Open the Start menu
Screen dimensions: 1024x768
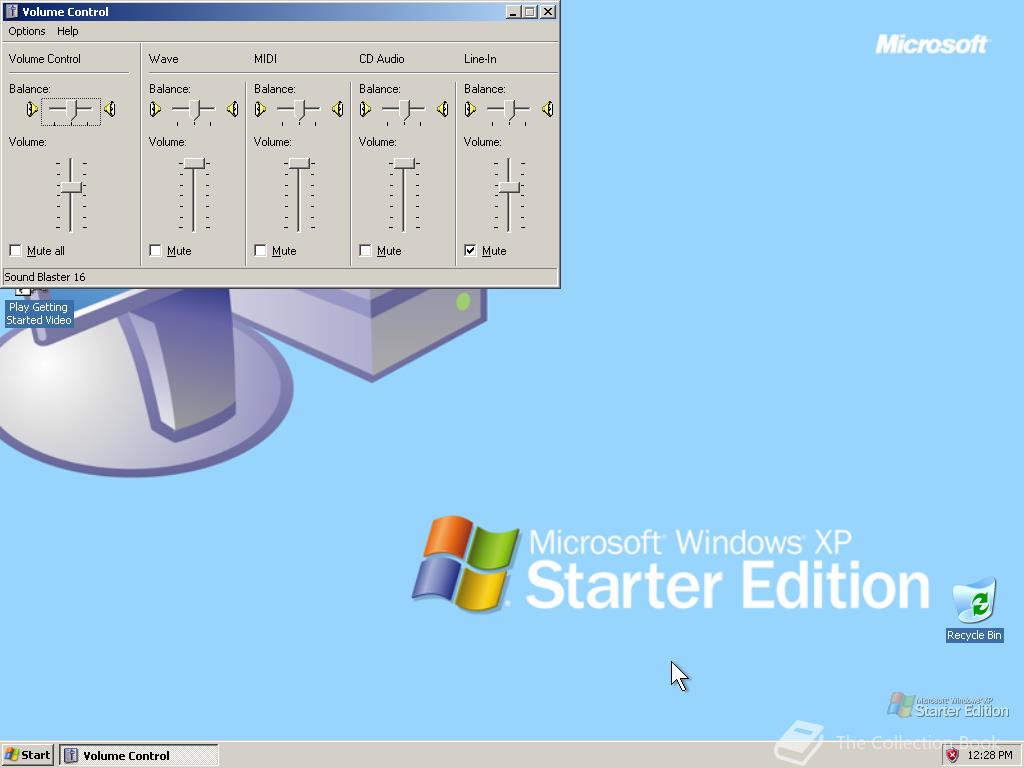27,755
